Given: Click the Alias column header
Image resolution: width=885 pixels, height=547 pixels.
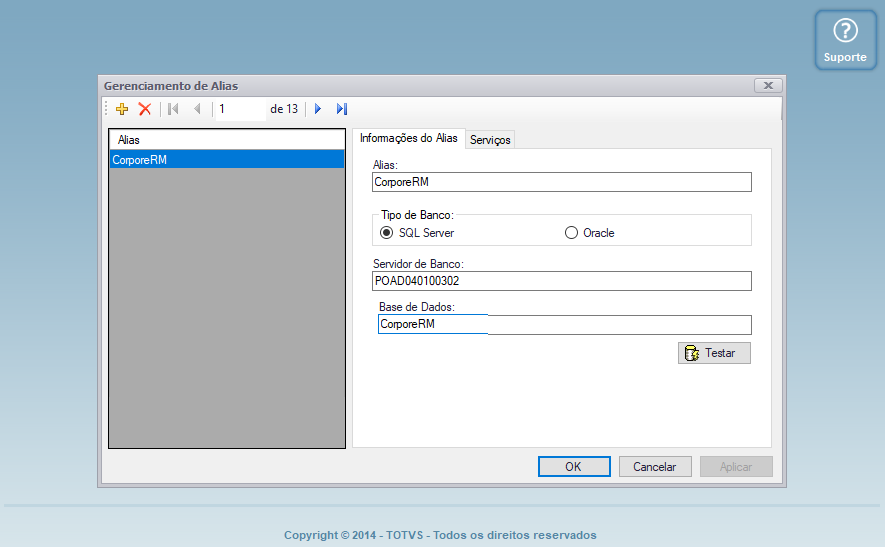Looking at the screenshot, I should [227, 140].
